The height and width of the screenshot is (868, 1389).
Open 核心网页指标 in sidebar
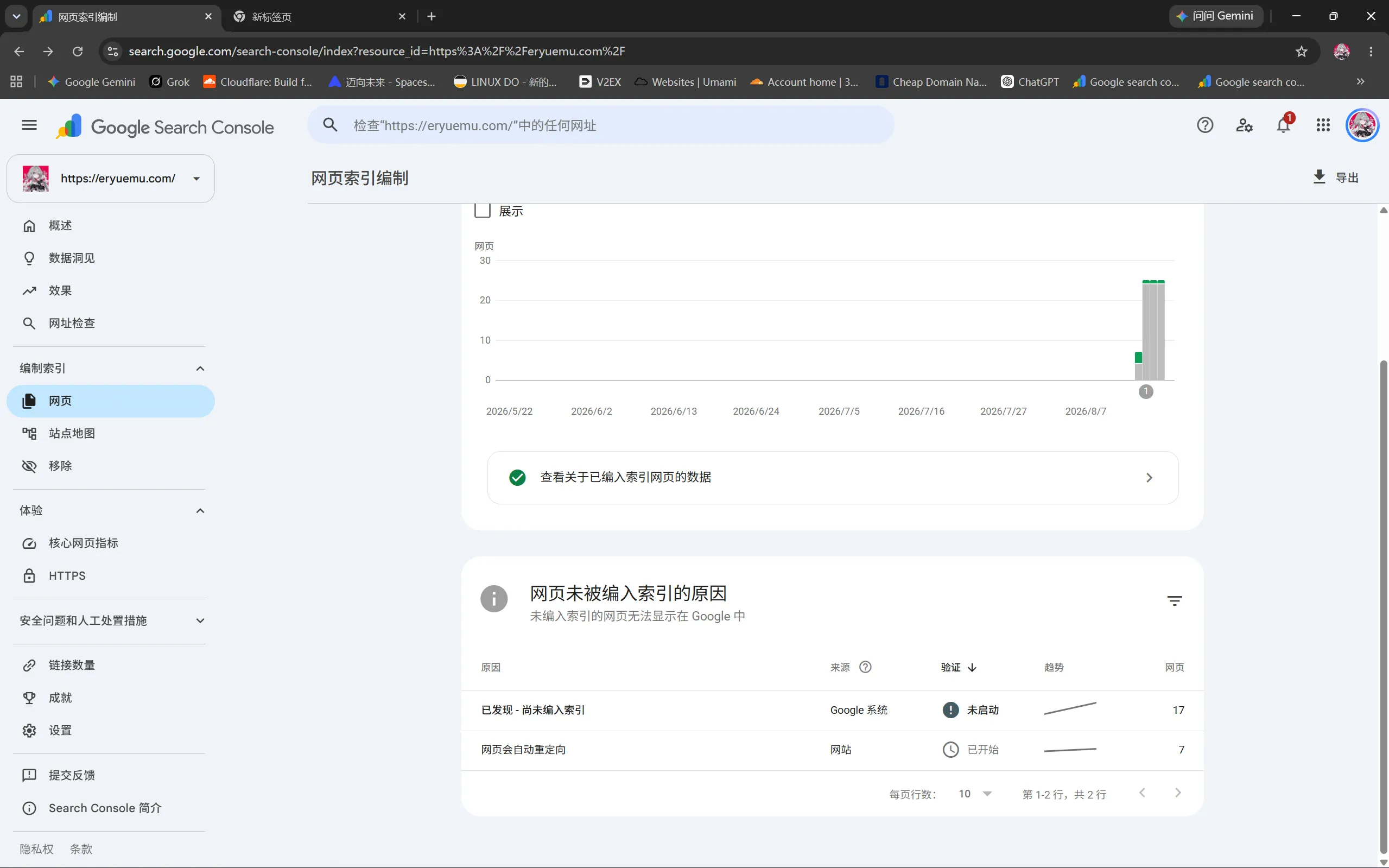(x=111, y=543)
